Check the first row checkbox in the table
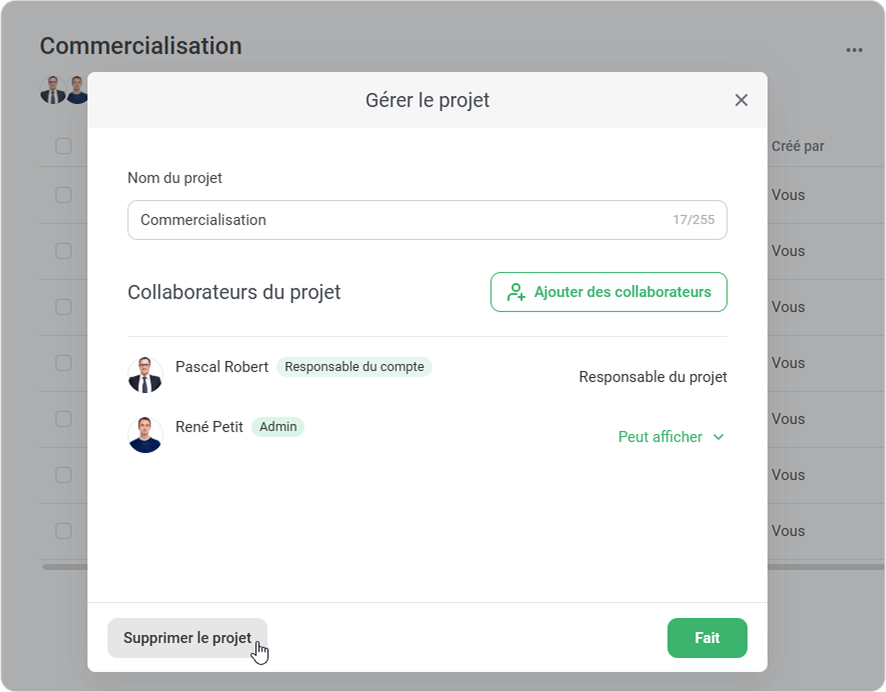The height and width of the screenshot is (692, 886). pyautogui.click(x=63, y=195)
